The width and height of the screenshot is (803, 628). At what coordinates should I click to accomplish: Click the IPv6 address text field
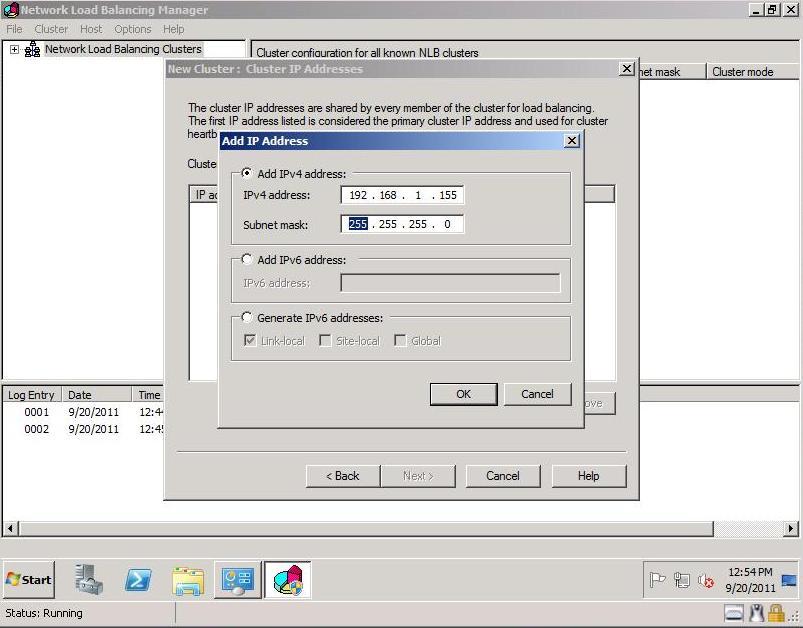pos(450,283)
